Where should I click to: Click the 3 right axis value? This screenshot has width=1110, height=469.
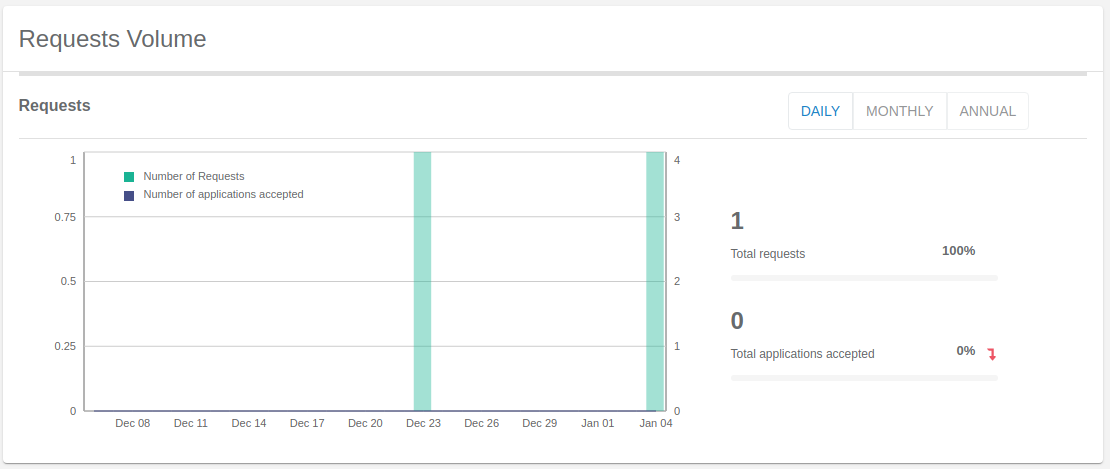coord(677,217)
